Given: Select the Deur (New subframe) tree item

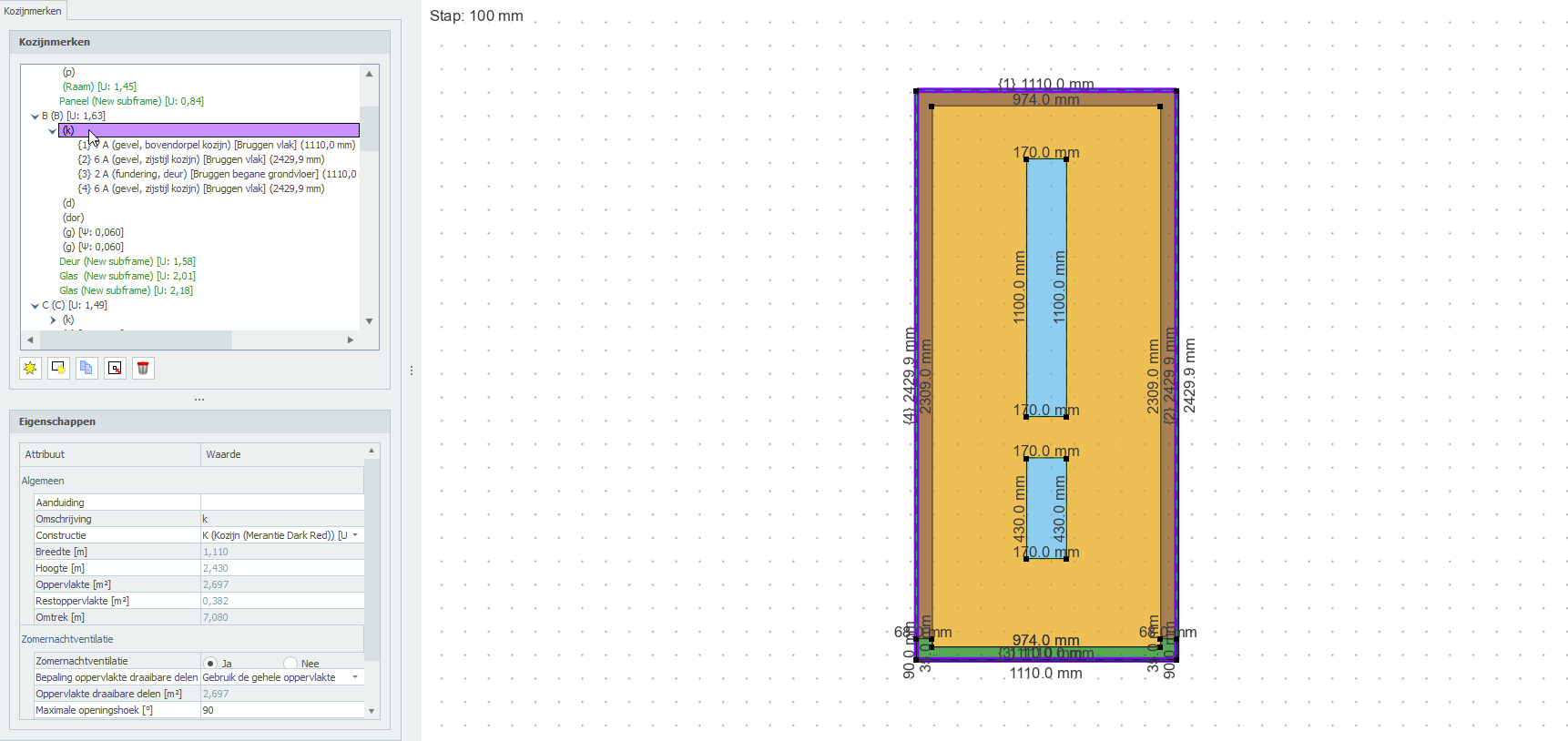Looking at the screenshot, I should point(127,261).
